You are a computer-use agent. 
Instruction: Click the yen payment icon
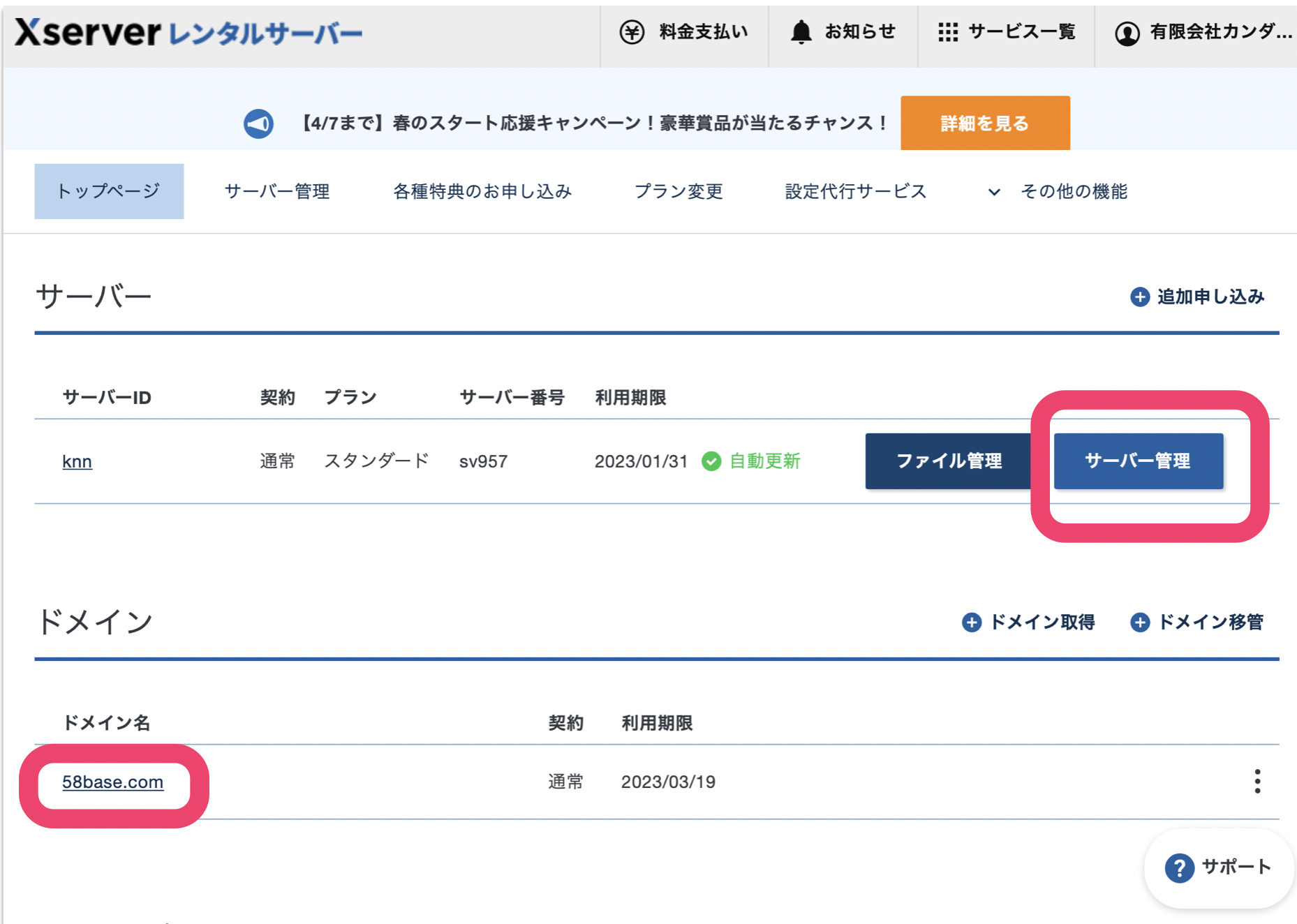coord(632,32)
